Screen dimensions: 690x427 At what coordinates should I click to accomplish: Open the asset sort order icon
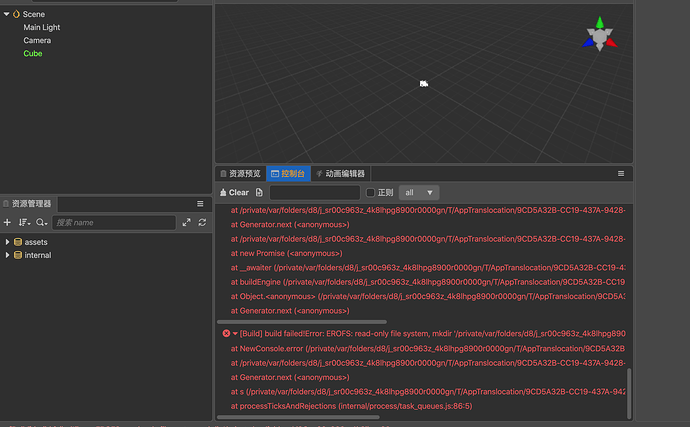[24, 223]
